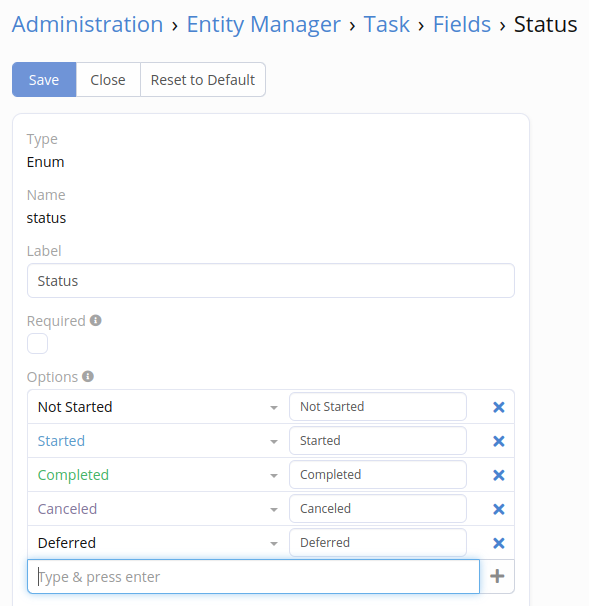The height and width of the screenshot is (606, 589).
Task: Show info tooltip next to Required
Action: (95, 320)
